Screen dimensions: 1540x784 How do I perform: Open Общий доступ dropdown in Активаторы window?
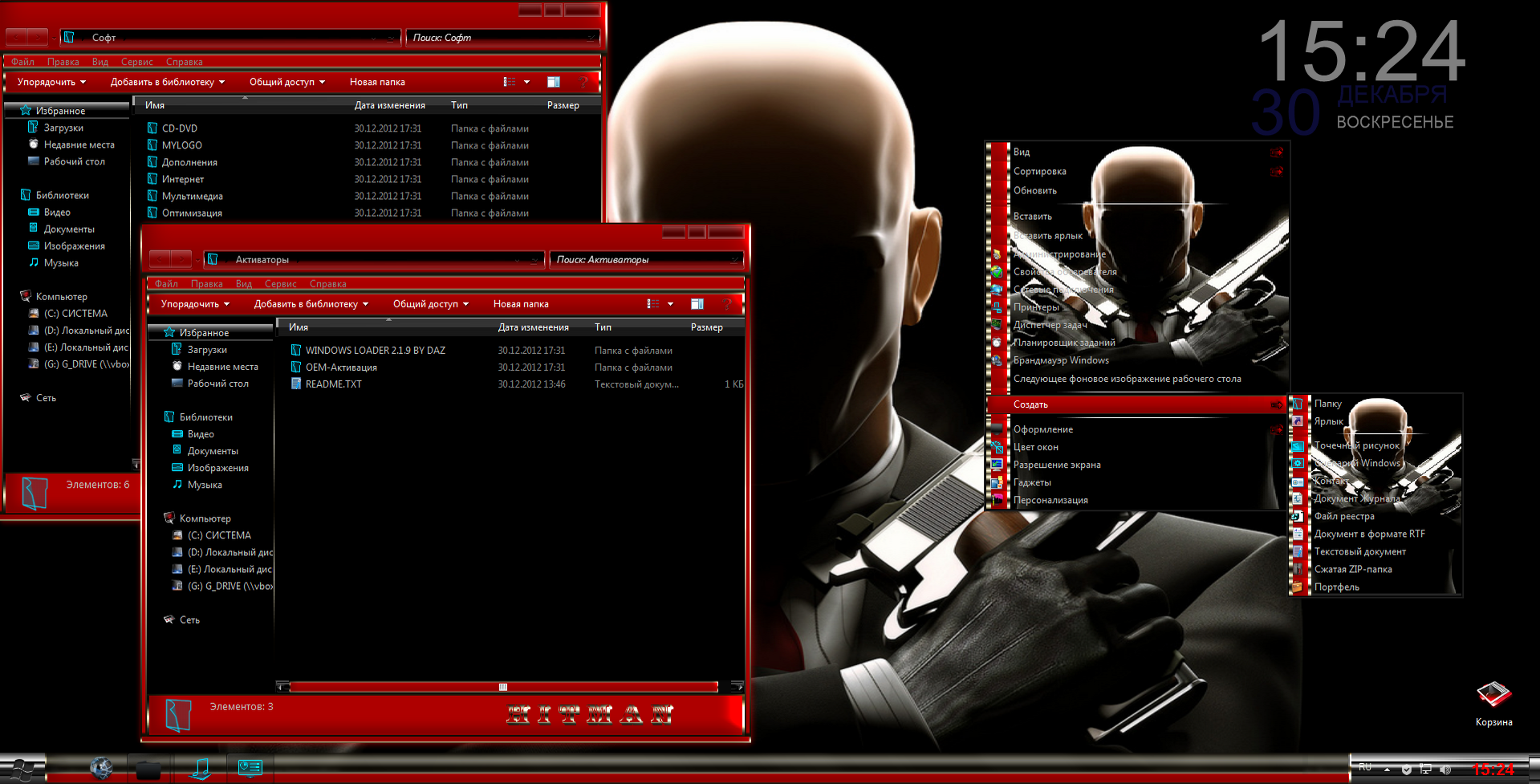431,304
